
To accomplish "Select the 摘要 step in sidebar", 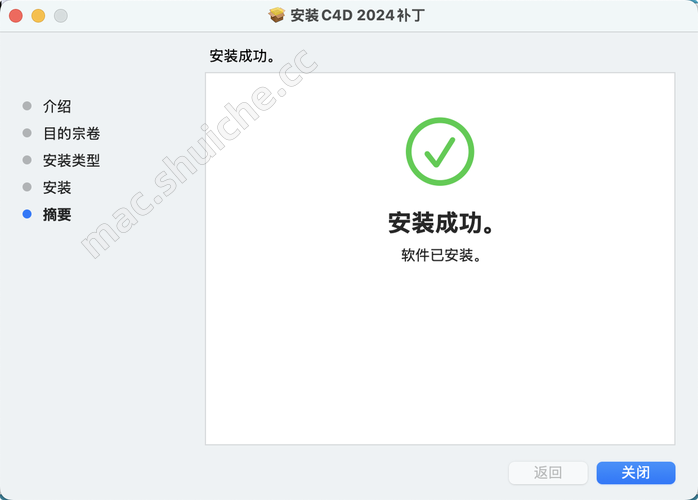I will click(57, 215).
